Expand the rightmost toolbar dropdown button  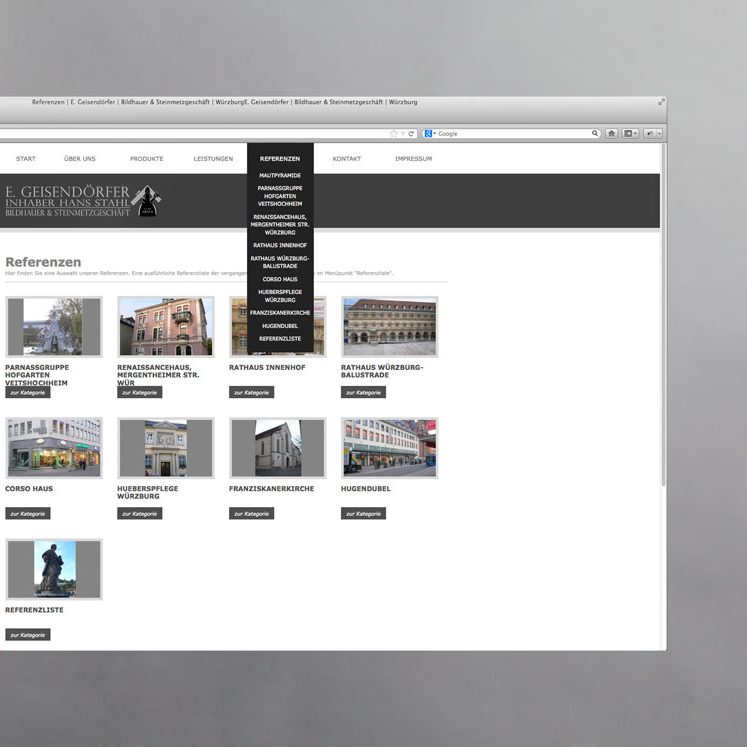pos(653,133)
